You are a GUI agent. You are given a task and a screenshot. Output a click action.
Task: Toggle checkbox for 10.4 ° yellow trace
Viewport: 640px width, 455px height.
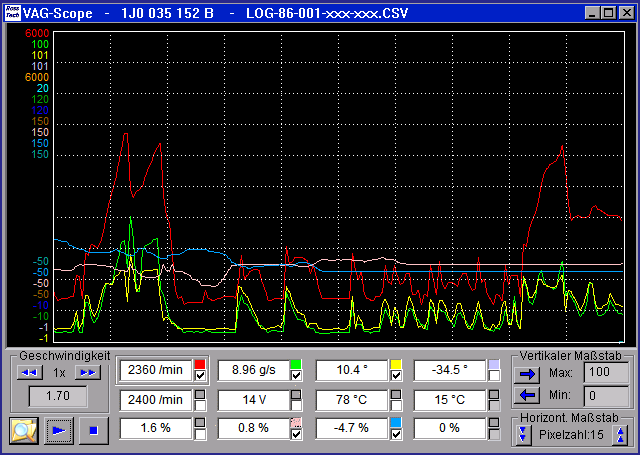click(x=396, y=376)
